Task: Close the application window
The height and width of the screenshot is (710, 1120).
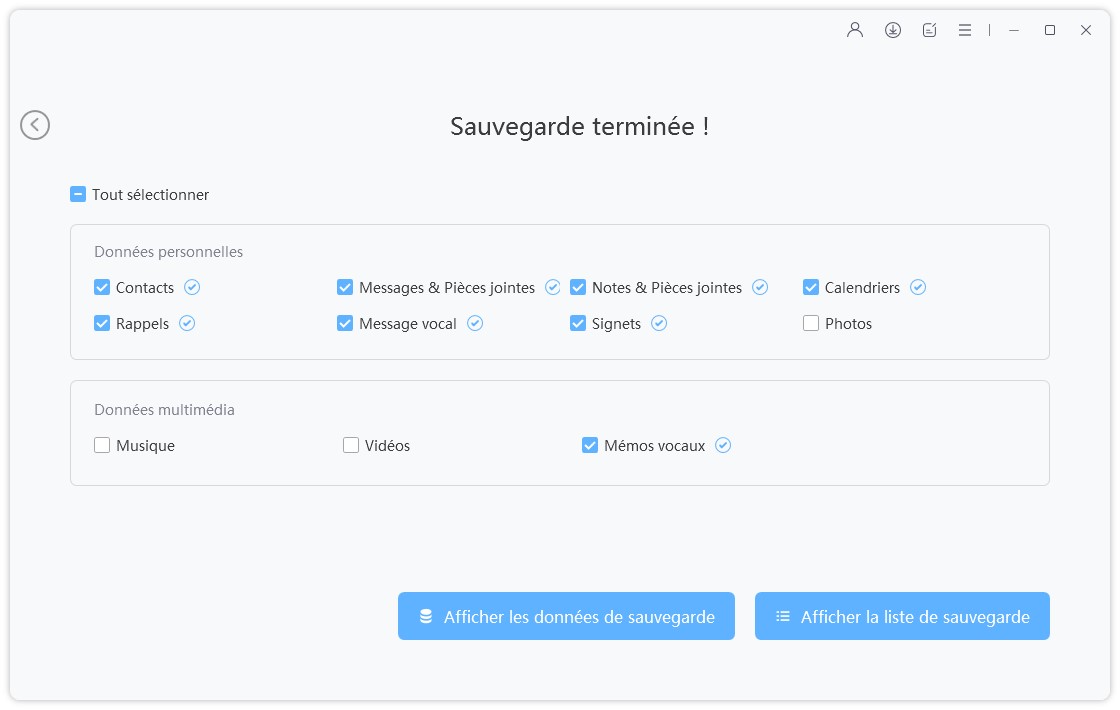Action: (1086, 30)
